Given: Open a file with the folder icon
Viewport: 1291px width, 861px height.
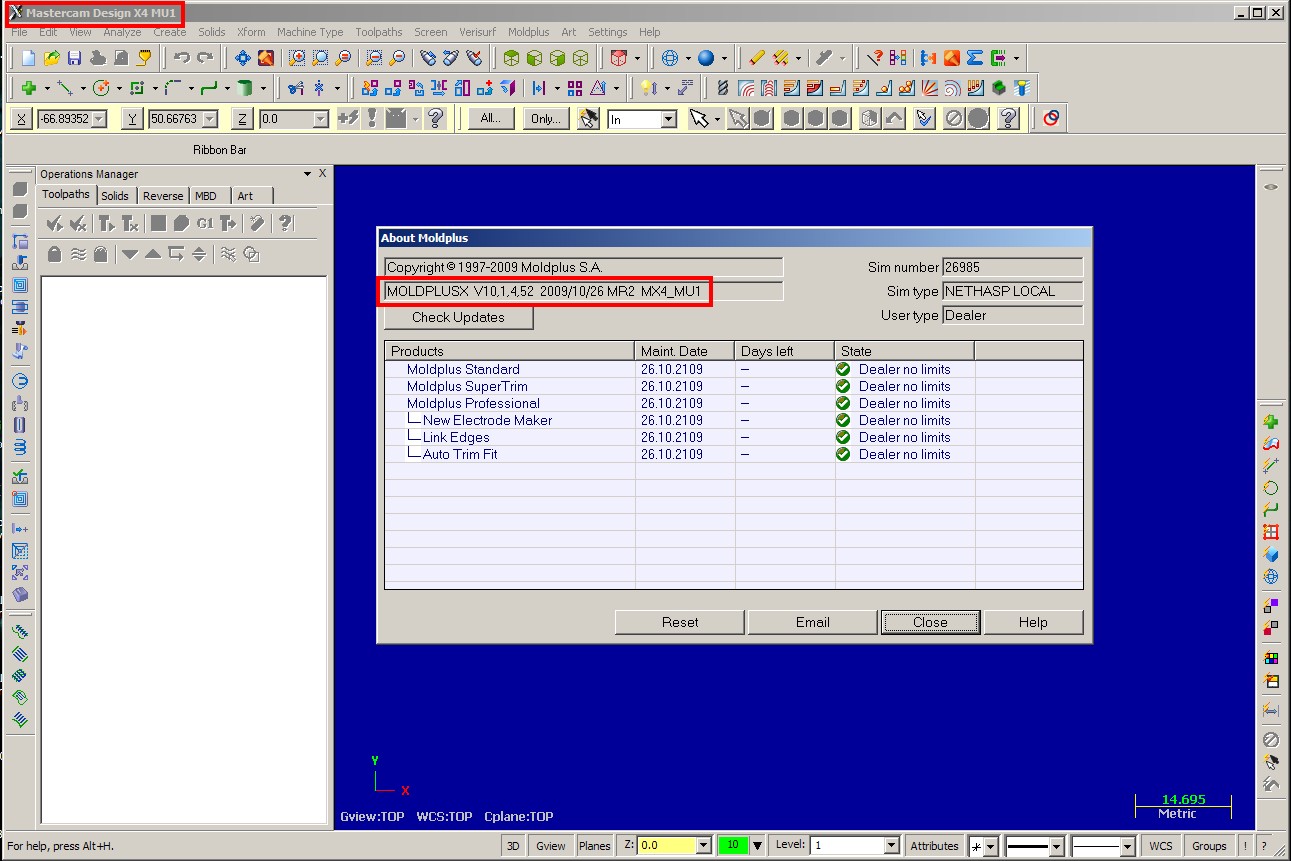Looking at the screenshot, I should (52, 58).
